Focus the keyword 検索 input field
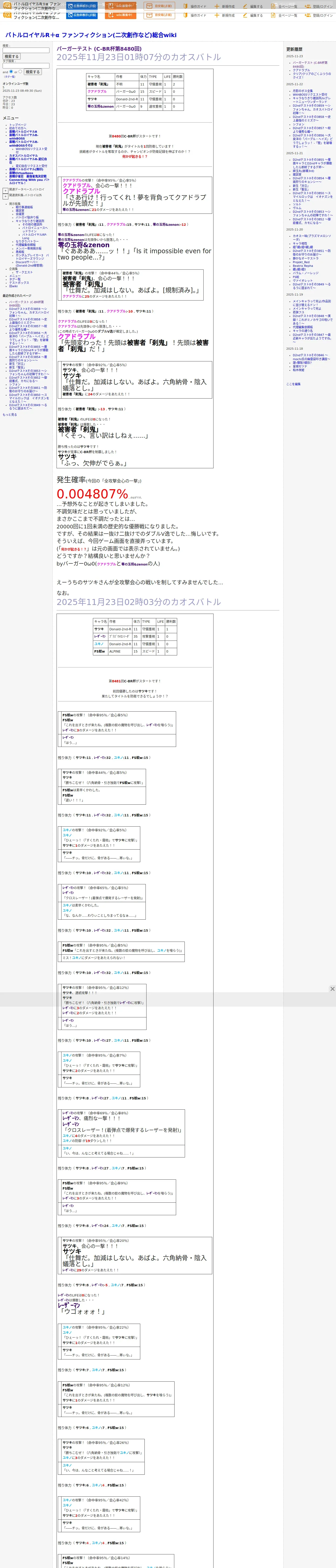This screenshot has width=336, height=1568. 26,50
